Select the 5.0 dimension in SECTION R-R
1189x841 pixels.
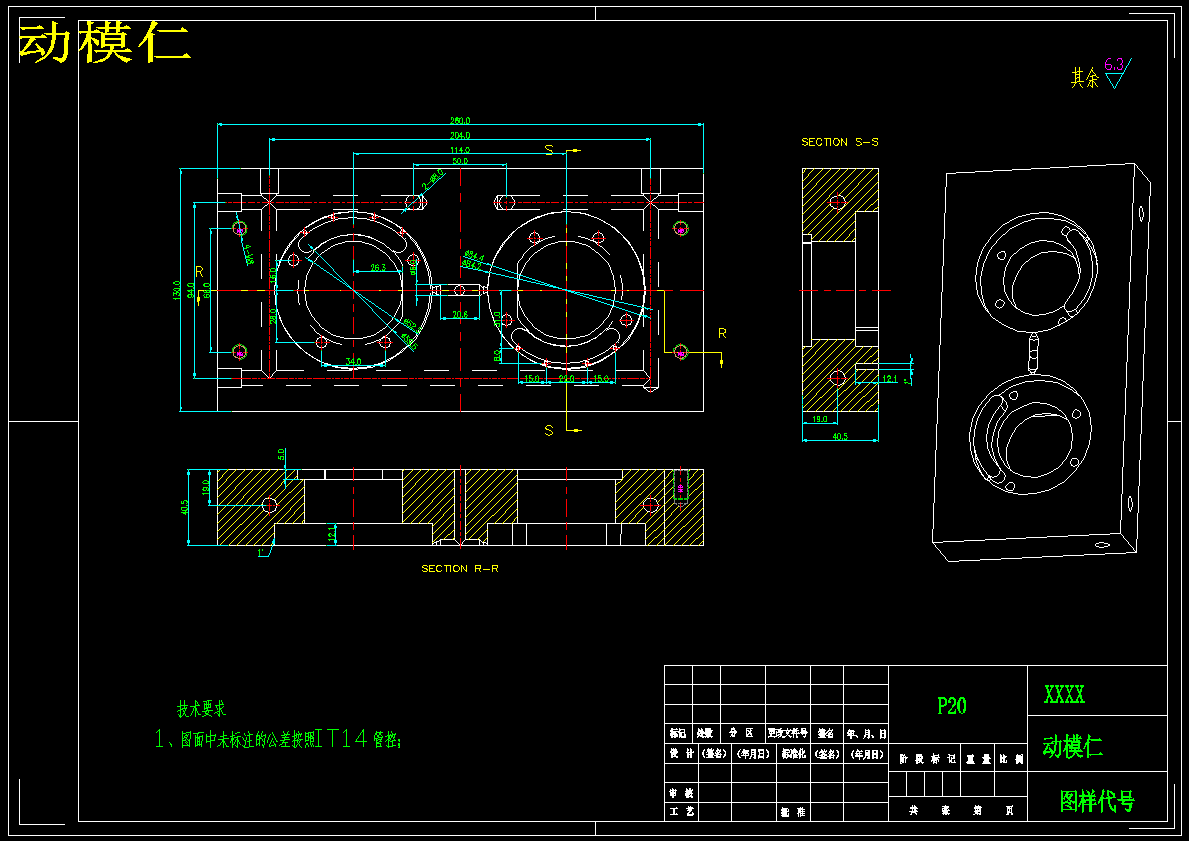281,454
